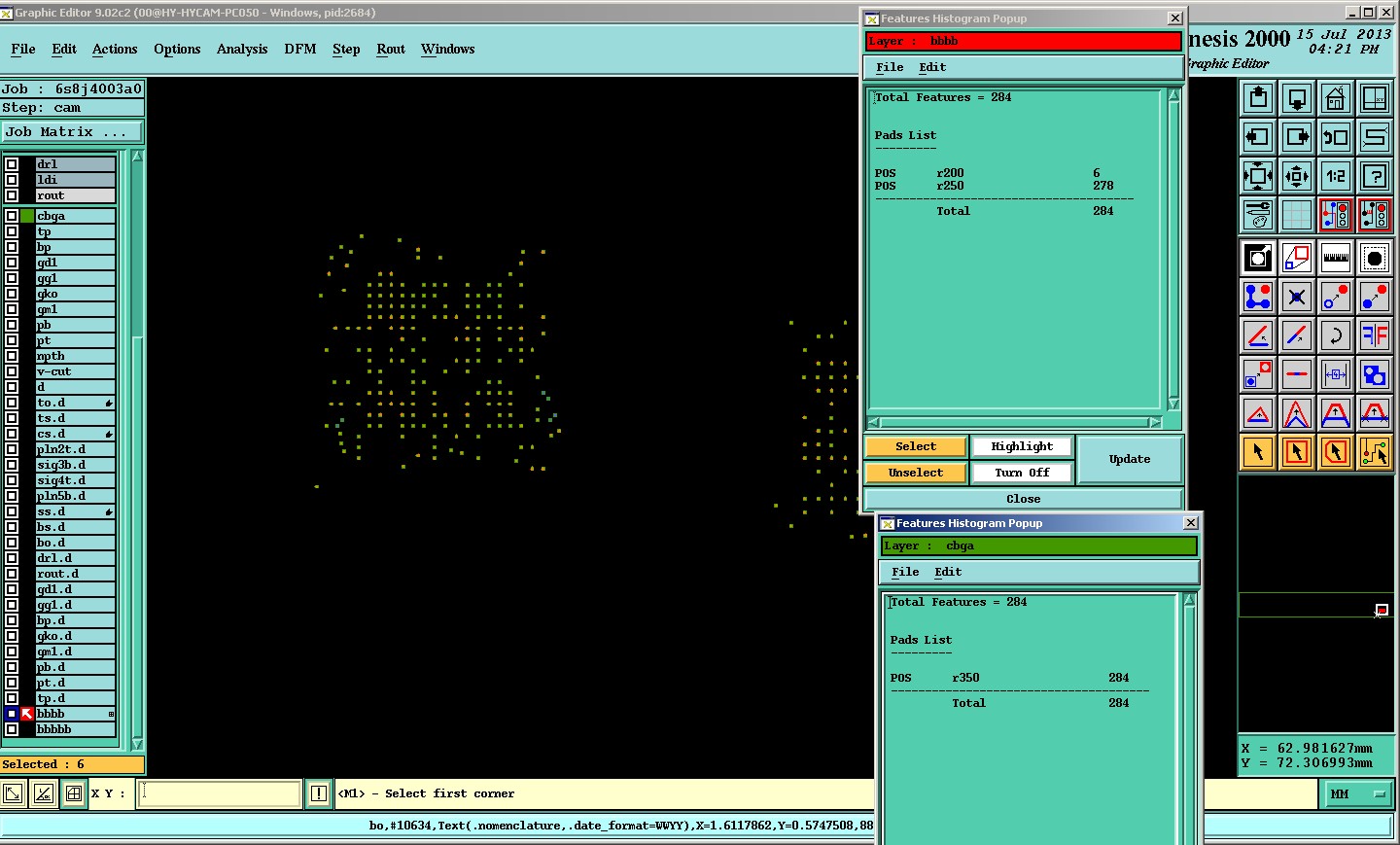
Task: Open the Rout menu
Action: click(391, 50)
